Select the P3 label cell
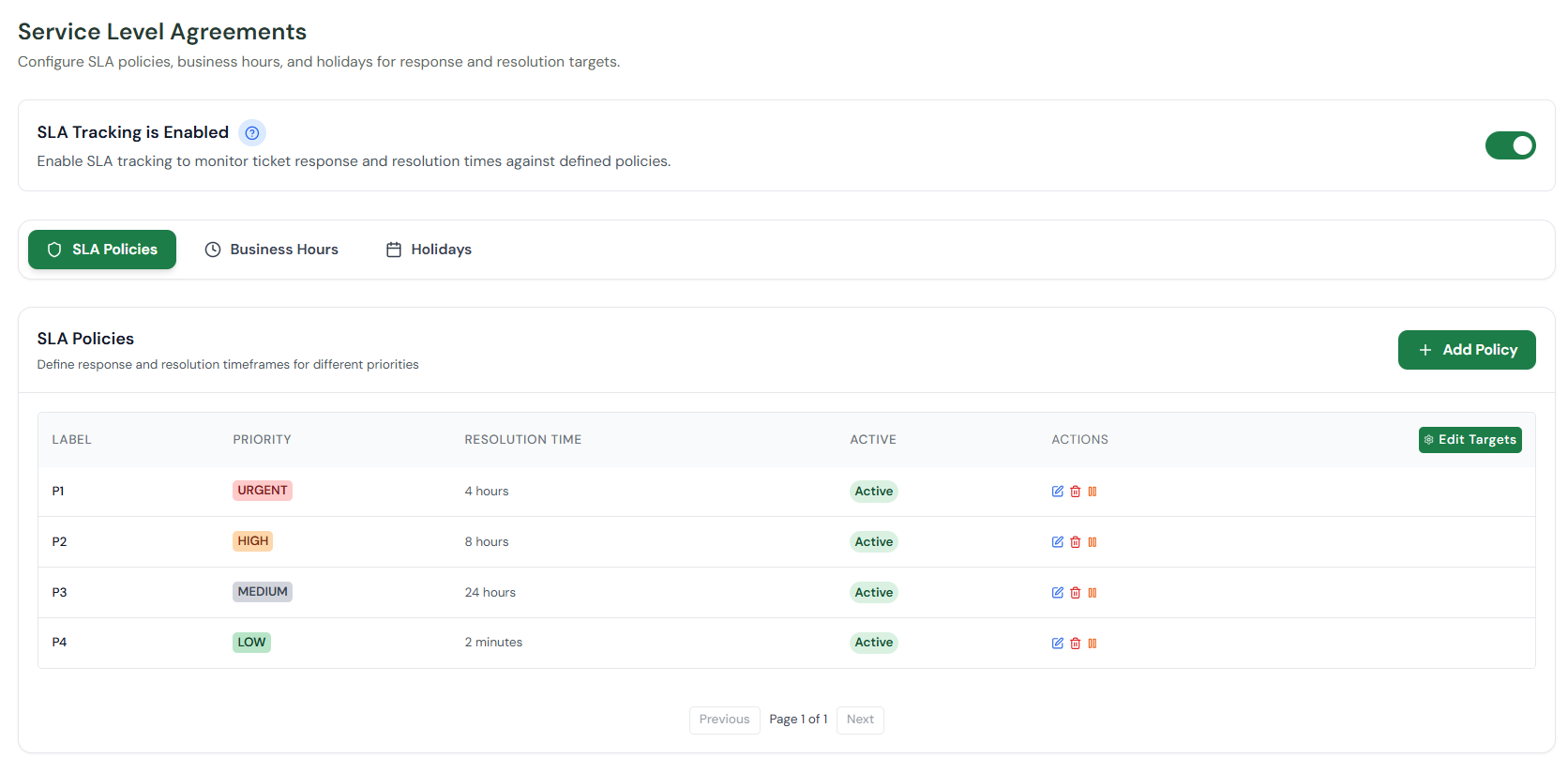Viewport: 1568px width, 773px height. [x=59, y=593]
